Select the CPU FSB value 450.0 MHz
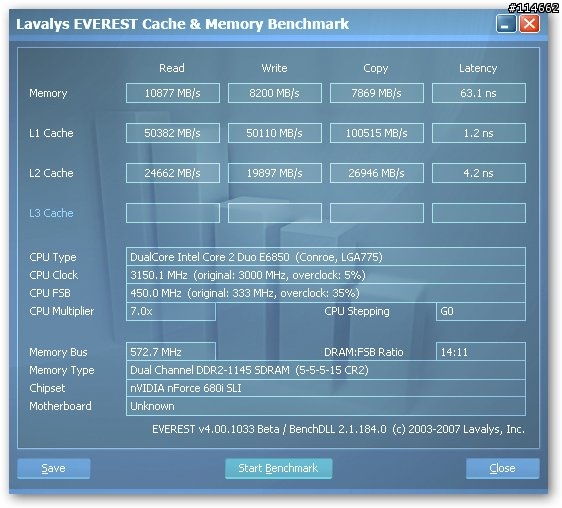This screenshot has height=508, width=562. pos(326,293)
